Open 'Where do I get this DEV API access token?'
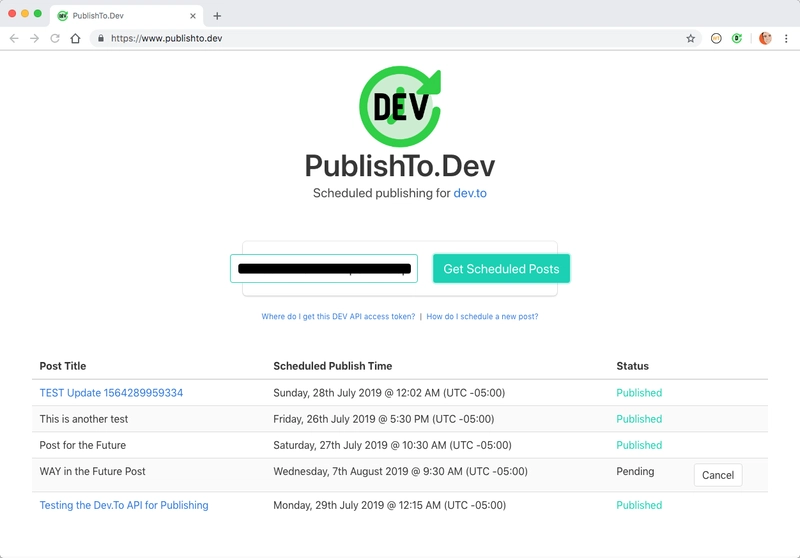This screenshot has width=800, height=558. (338, 316)
